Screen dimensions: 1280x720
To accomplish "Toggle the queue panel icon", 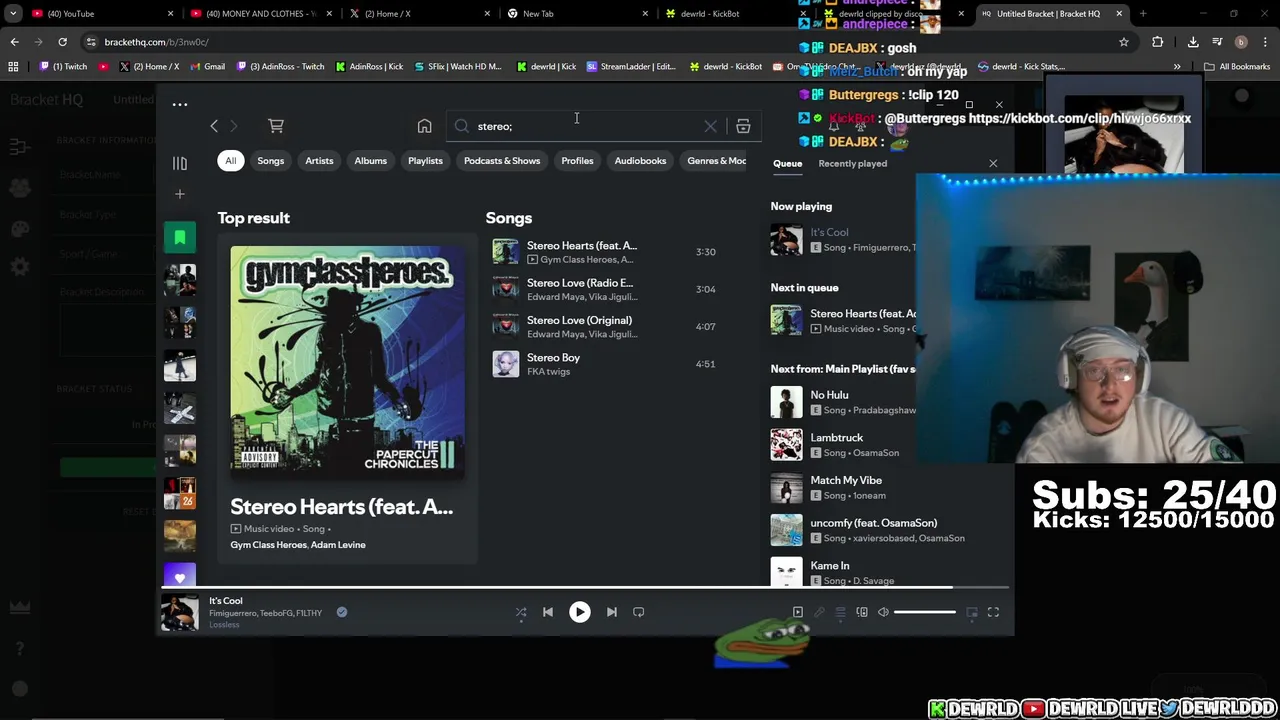I will pos(841,612).
